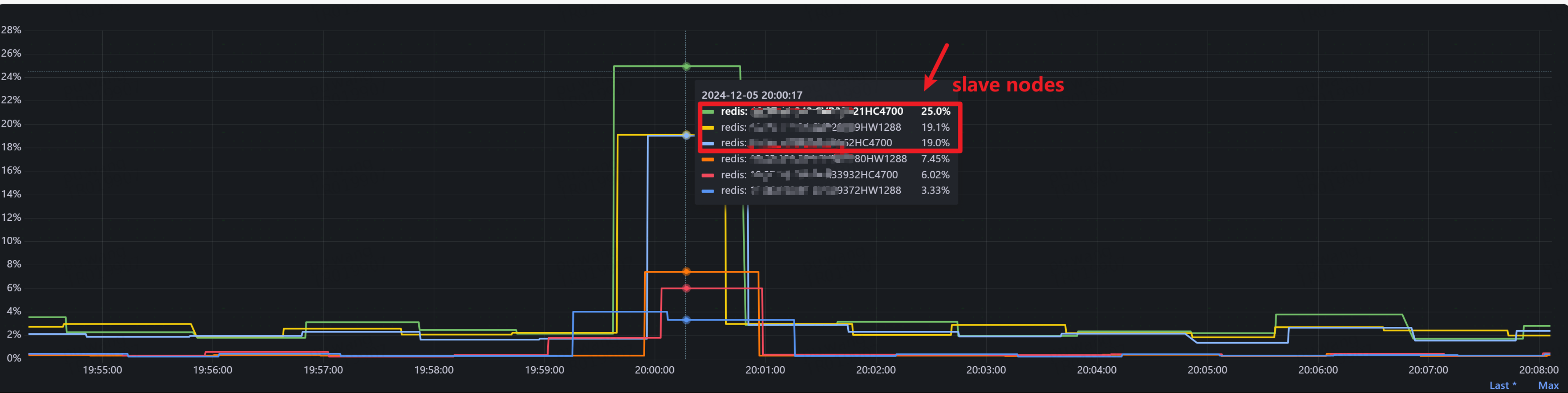
Task: Click the tooltip timestamp 2024-12-05 20:00:17
Action: (x=752, y=95)
